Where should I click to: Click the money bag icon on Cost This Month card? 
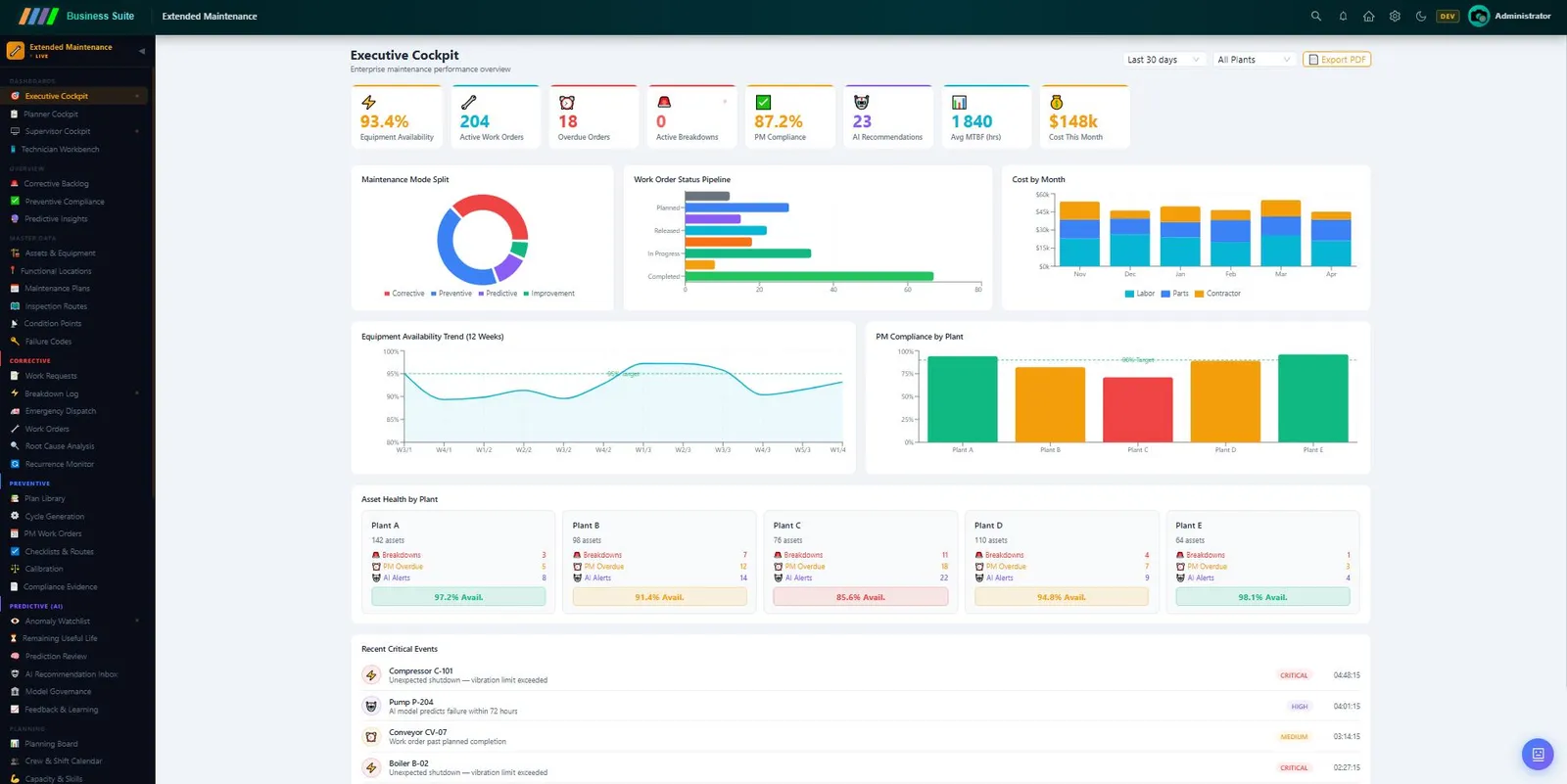click(x=1056, y=102)
